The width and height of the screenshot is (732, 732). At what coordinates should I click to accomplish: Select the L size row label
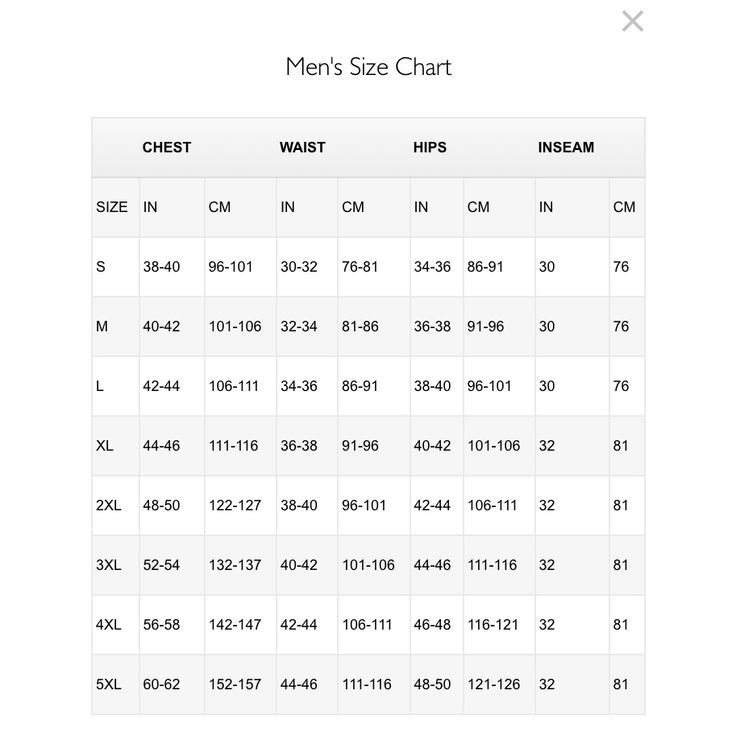100,386
